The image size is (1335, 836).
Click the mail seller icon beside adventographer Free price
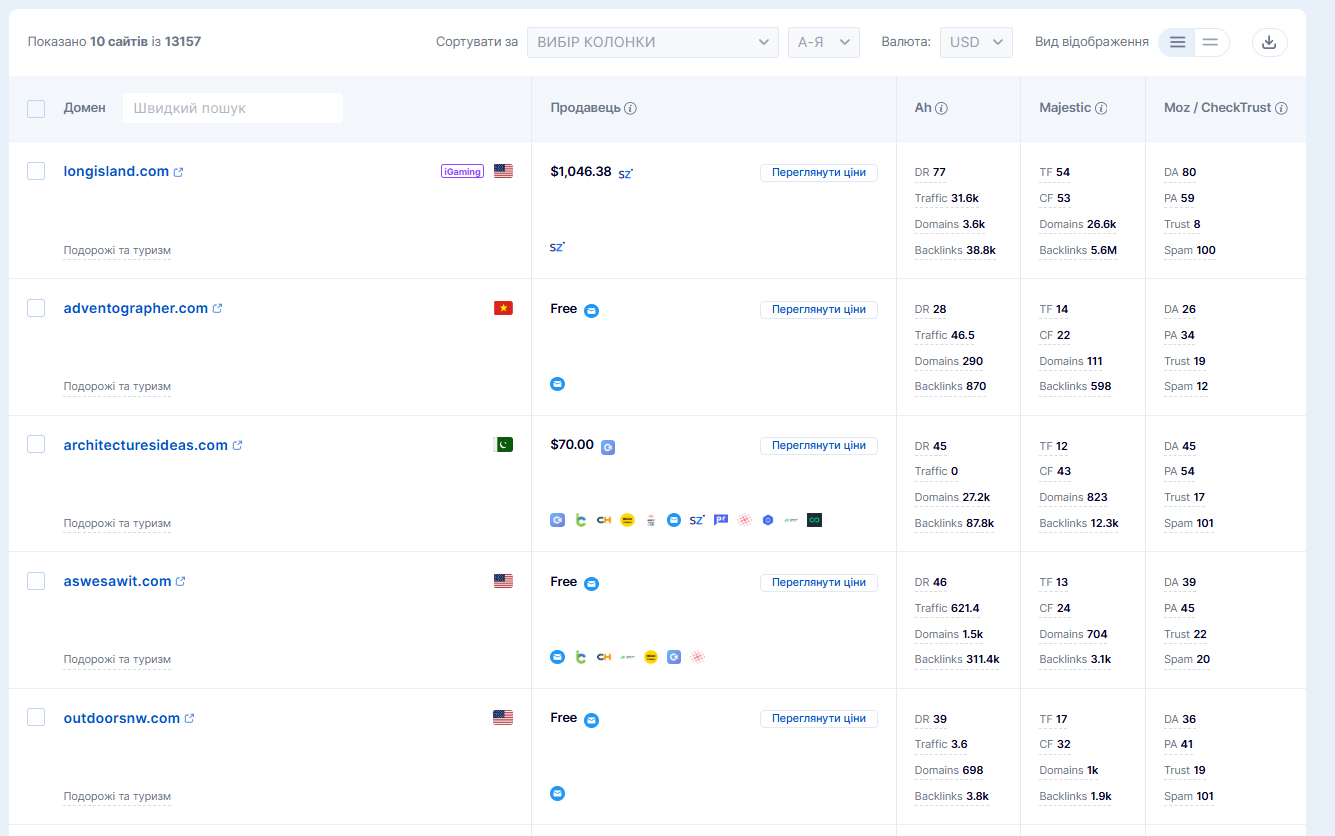[592, 311]
